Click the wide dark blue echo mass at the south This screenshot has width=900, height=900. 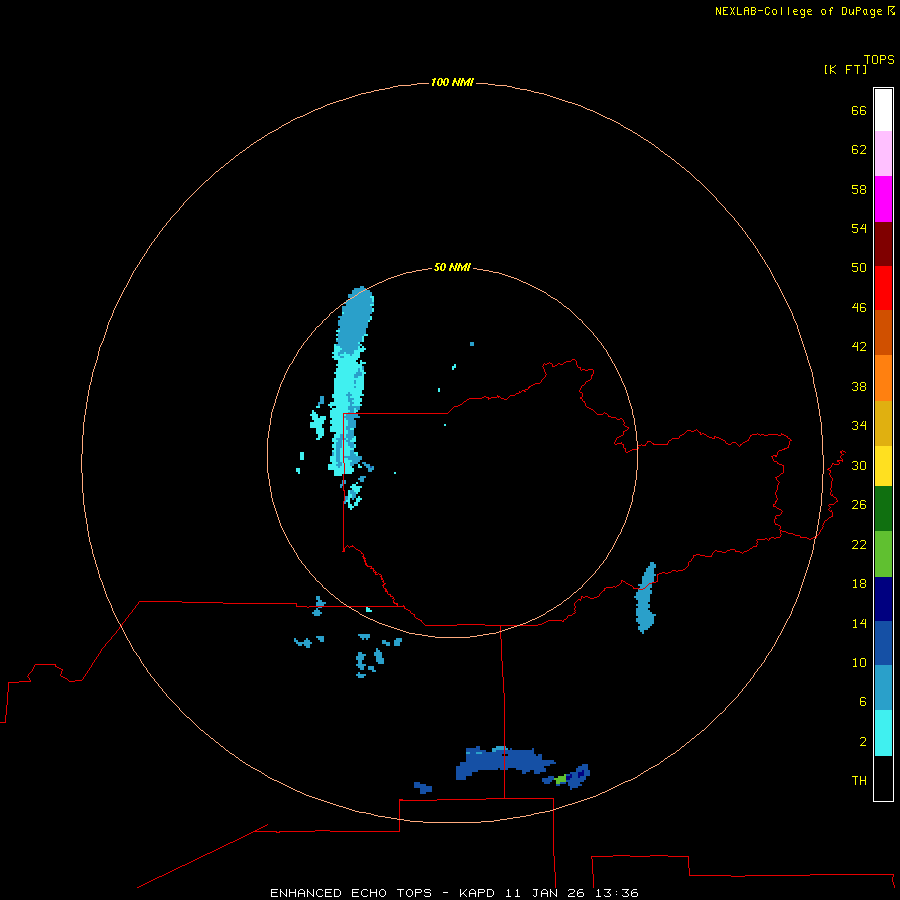click(504, 762)
